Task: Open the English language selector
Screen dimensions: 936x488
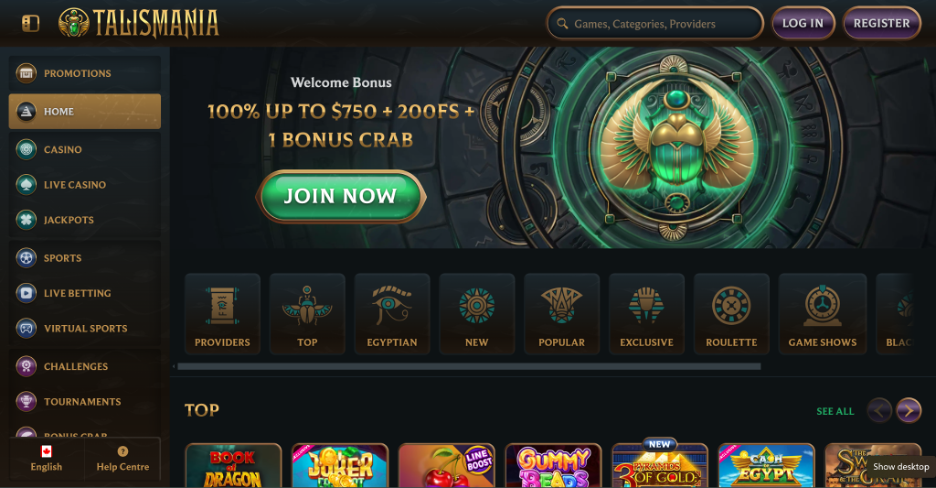Action: [x=47, y=459]
